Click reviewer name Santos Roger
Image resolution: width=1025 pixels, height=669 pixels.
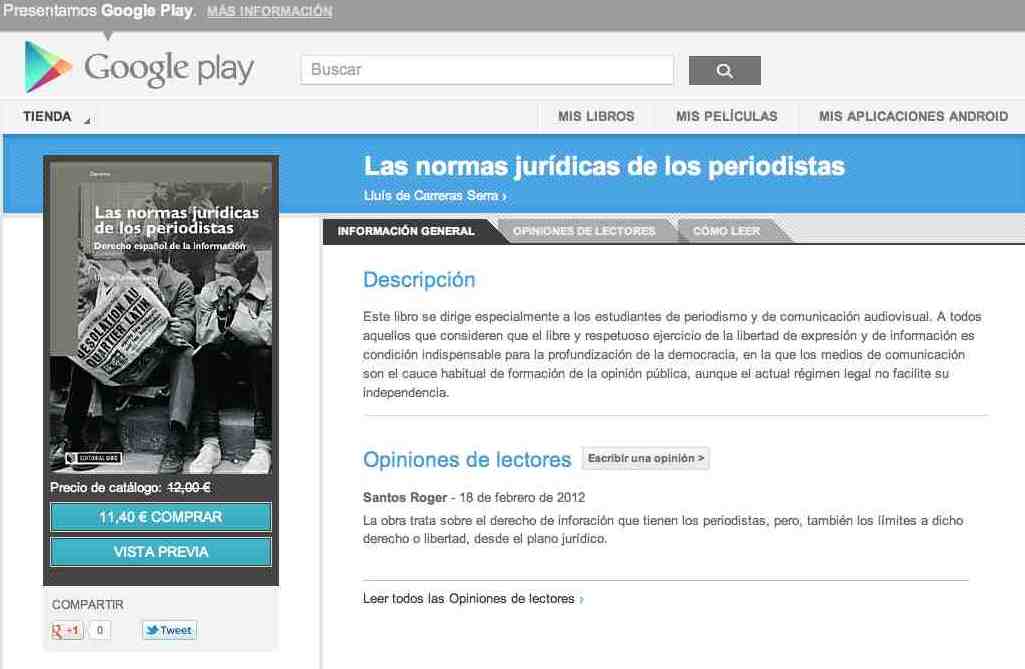click(x=405, y=497)
